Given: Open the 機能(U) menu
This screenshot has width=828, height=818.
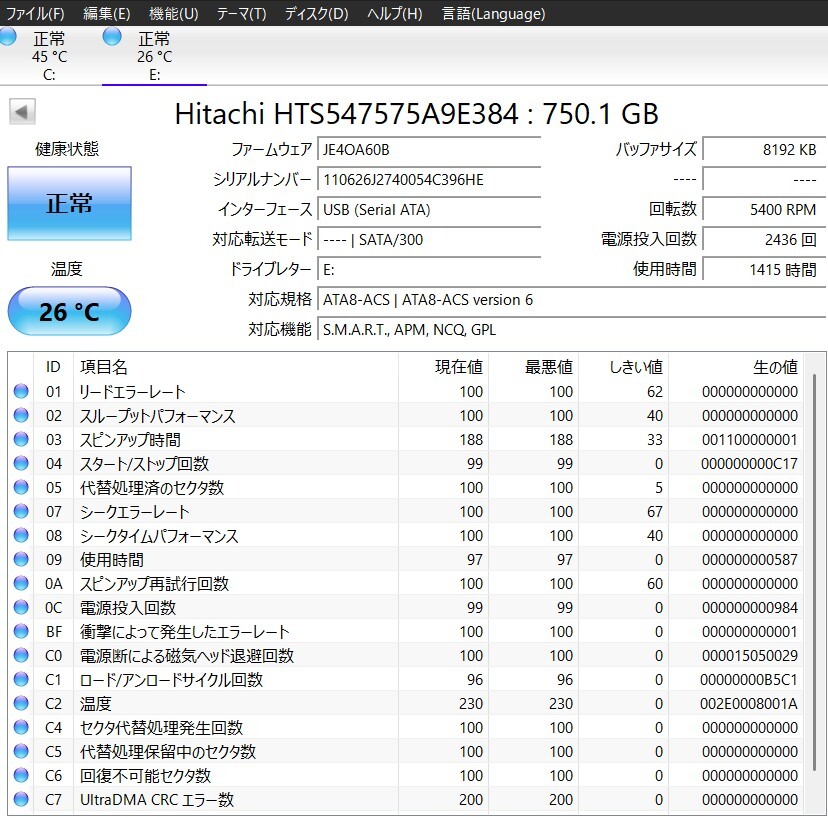Looking at the screenshot, I should (x=173, y=13).
